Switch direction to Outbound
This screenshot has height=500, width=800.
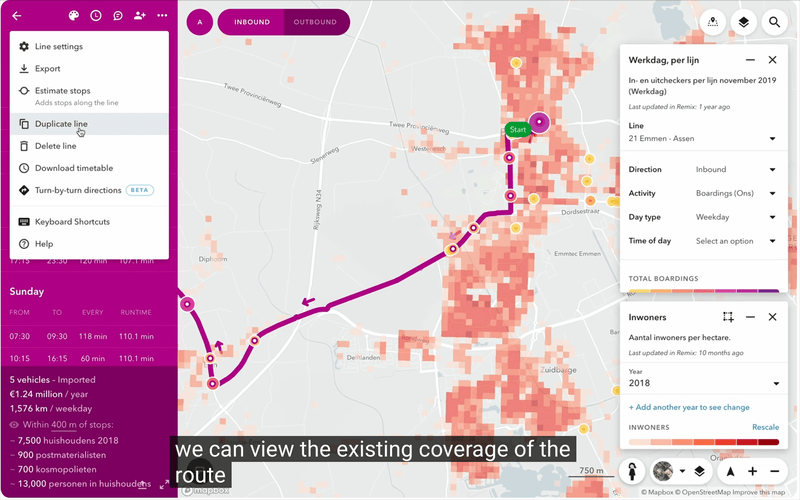coord(316,22)
